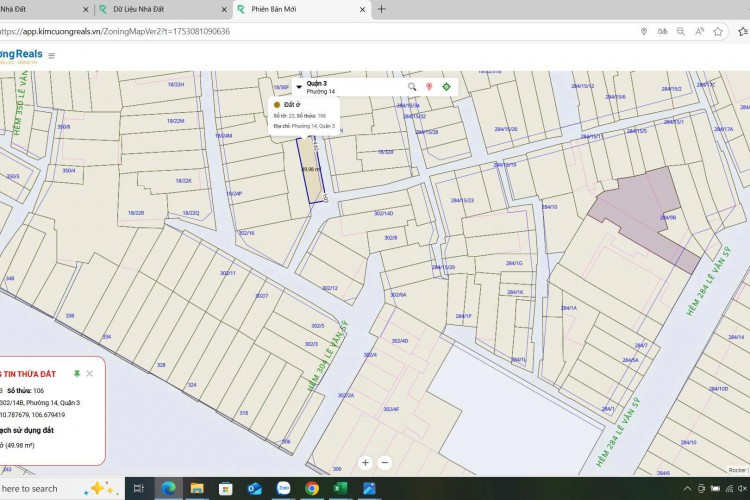Open Zalo from the taskbar
Image resolution: width=750 pixels, height=500 pixels.
pos(283,488)
